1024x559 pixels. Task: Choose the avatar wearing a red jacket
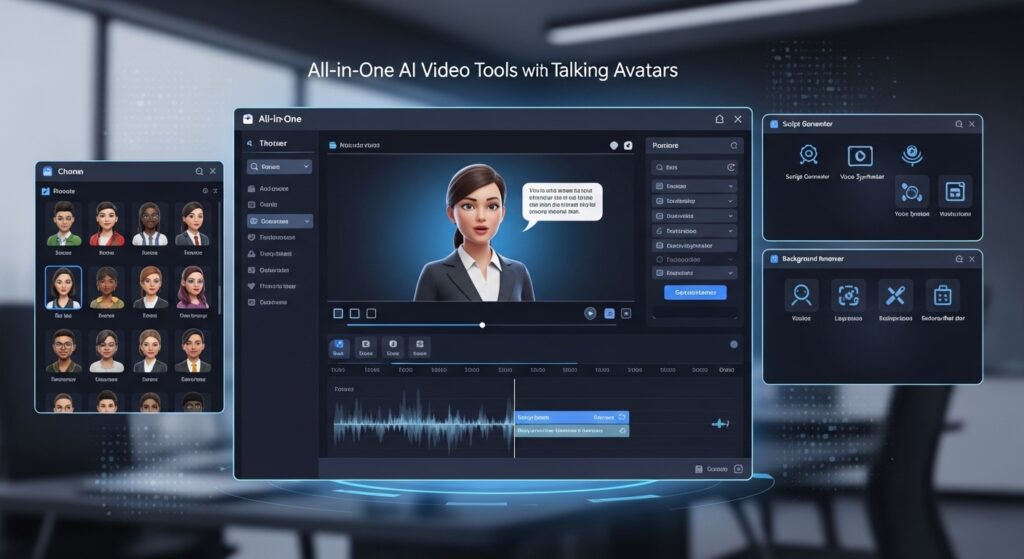point(106,224)
